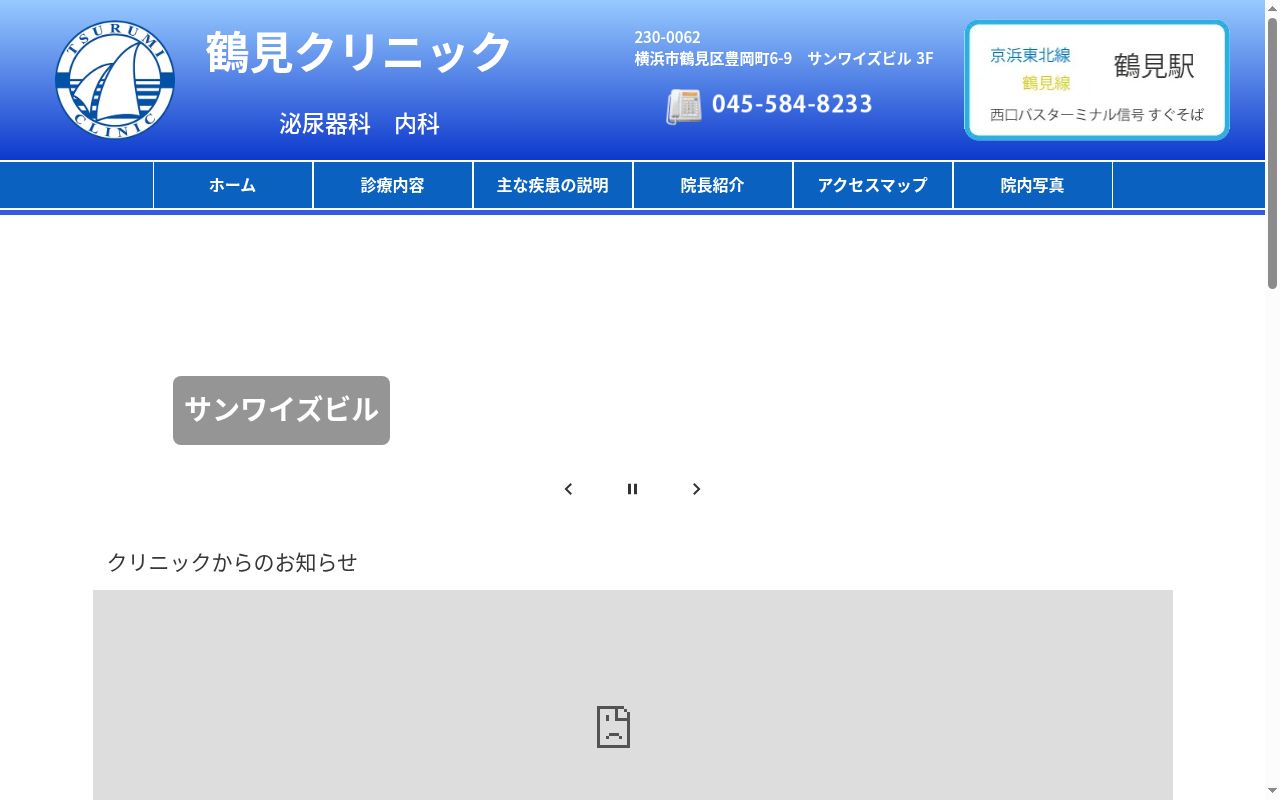Click the telephone icon beside the phone number

point(684,106)
